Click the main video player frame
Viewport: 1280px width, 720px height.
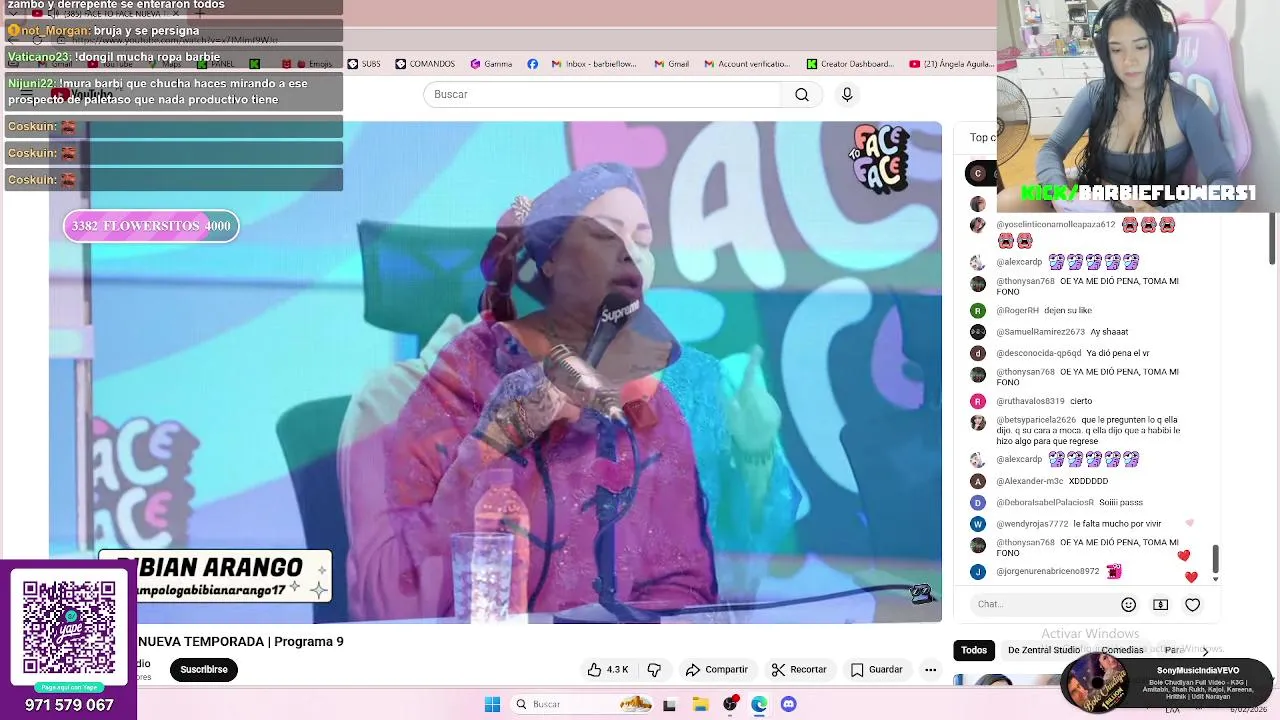(495, 372)
